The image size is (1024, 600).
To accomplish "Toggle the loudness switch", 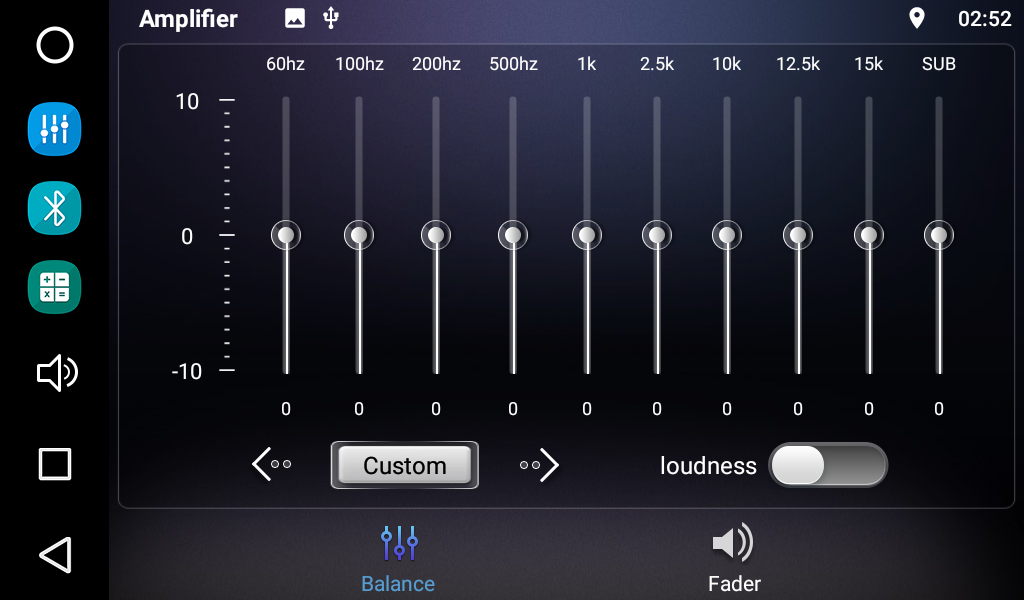I will click(x=827, y=465).
